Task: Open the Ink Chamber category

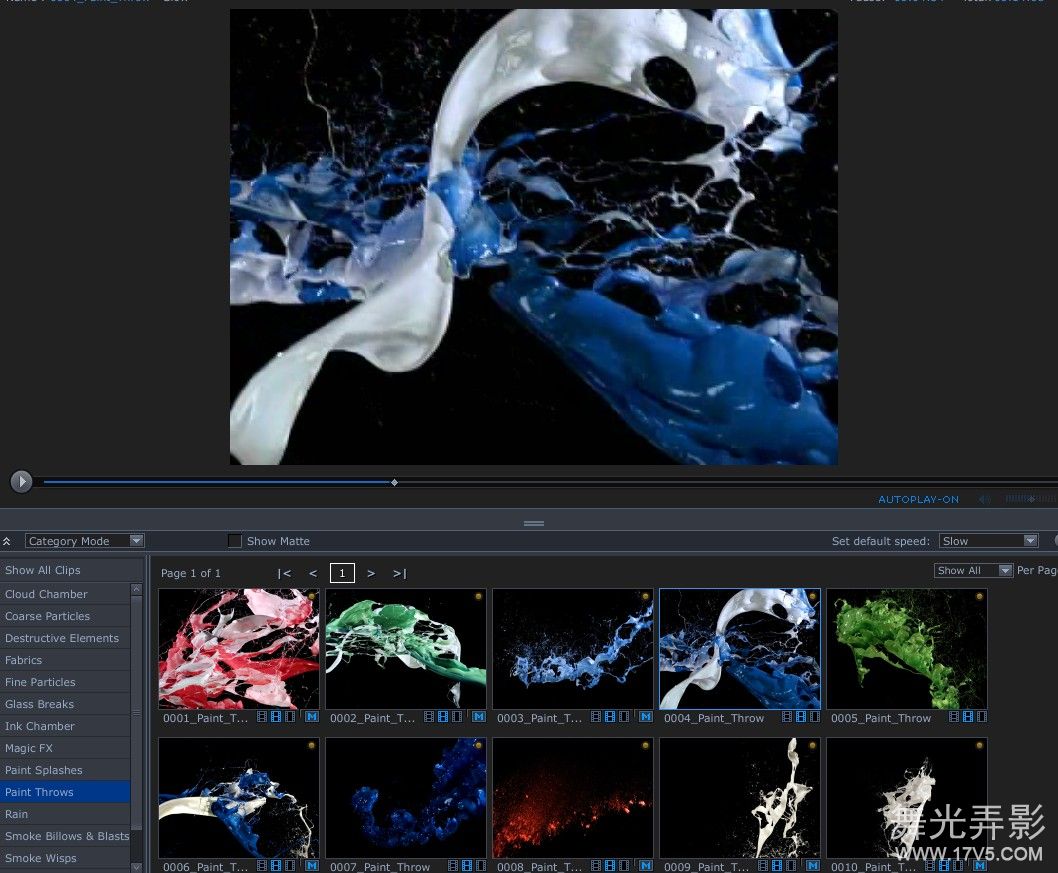Action: click(x=65, y=726)
